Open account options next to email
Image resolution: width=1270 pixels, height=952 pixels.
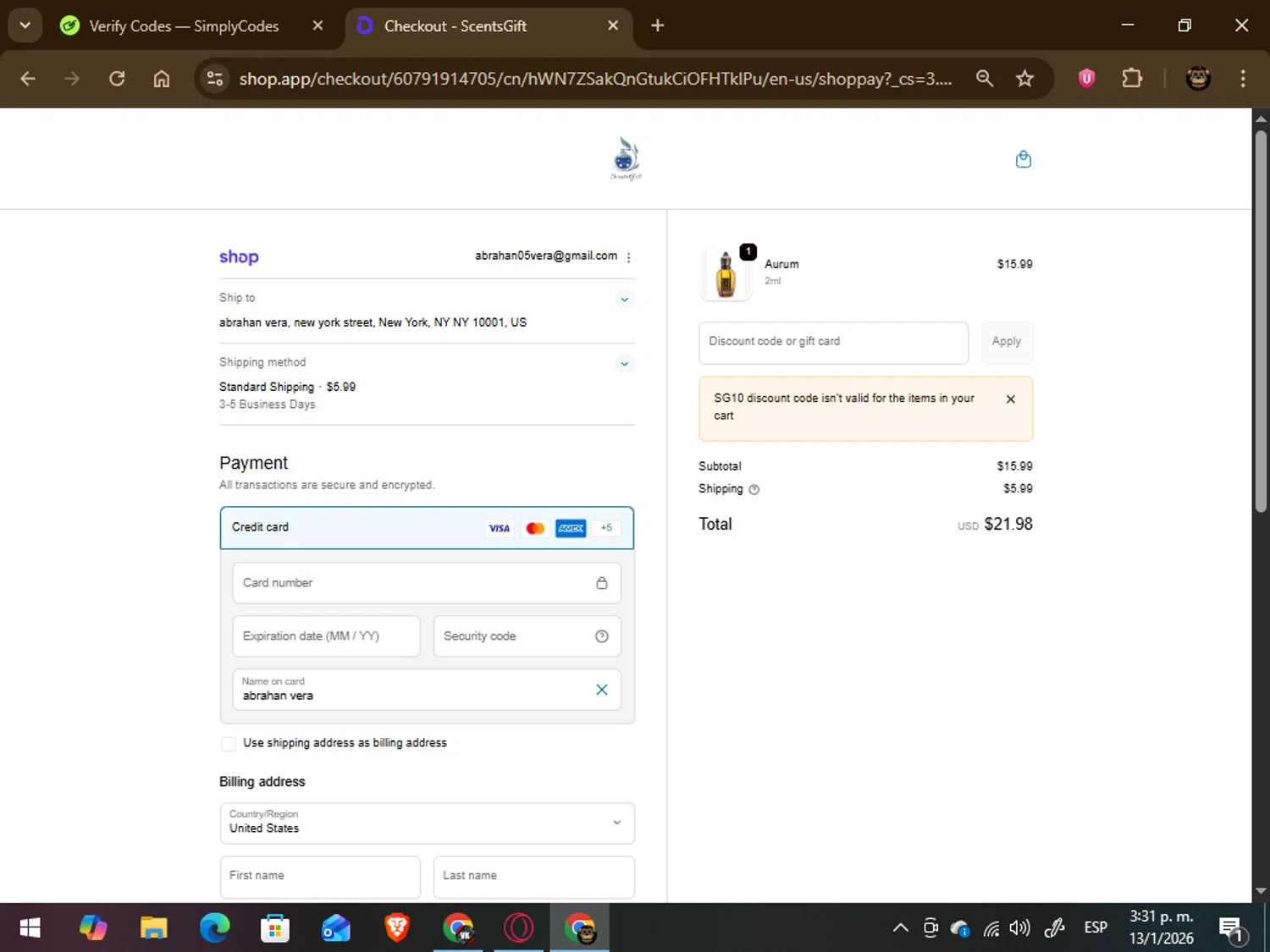[x=628, y=257]
